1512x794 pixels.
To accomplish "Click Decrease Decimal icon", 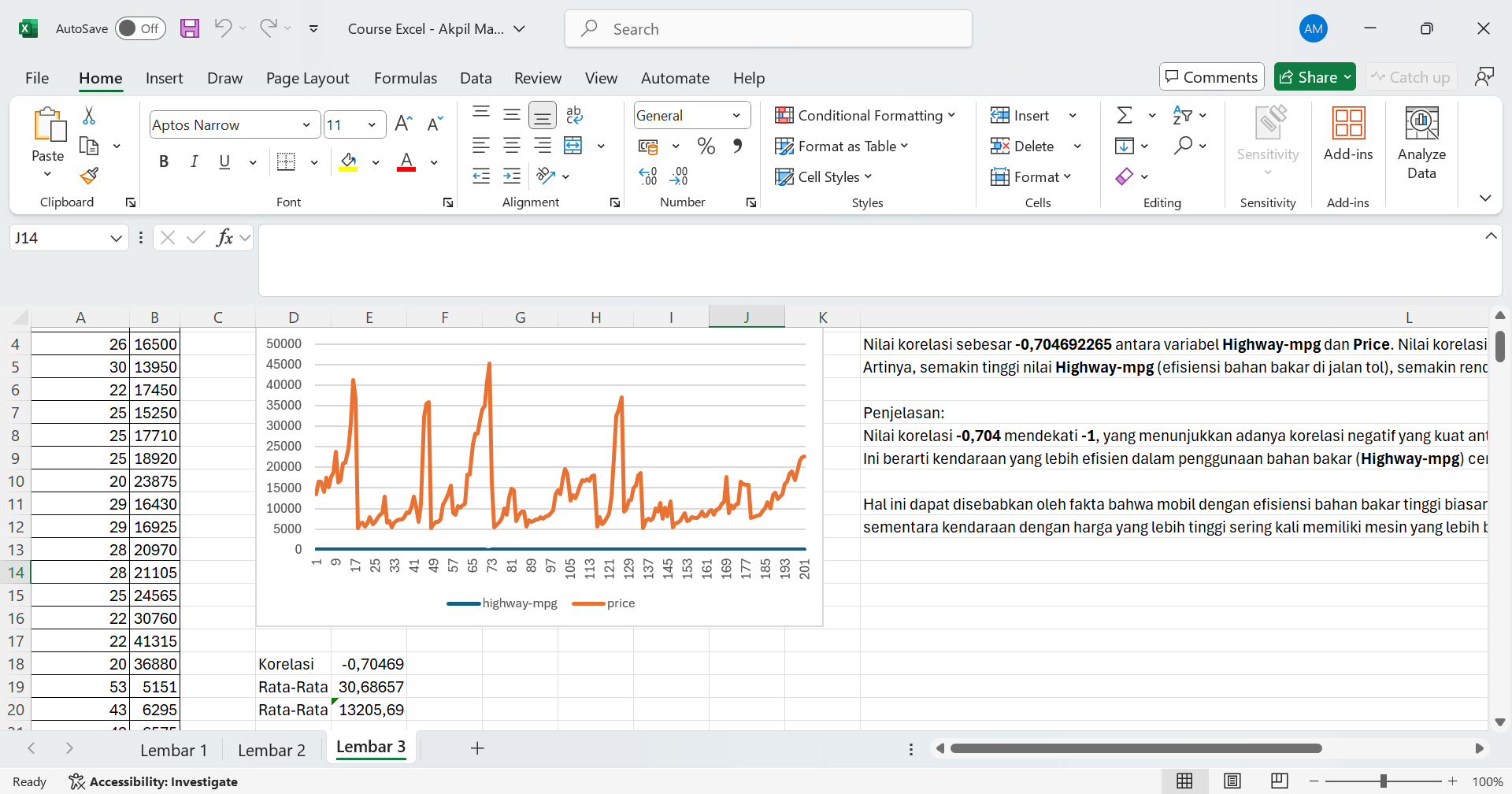I will coord(679,176).
